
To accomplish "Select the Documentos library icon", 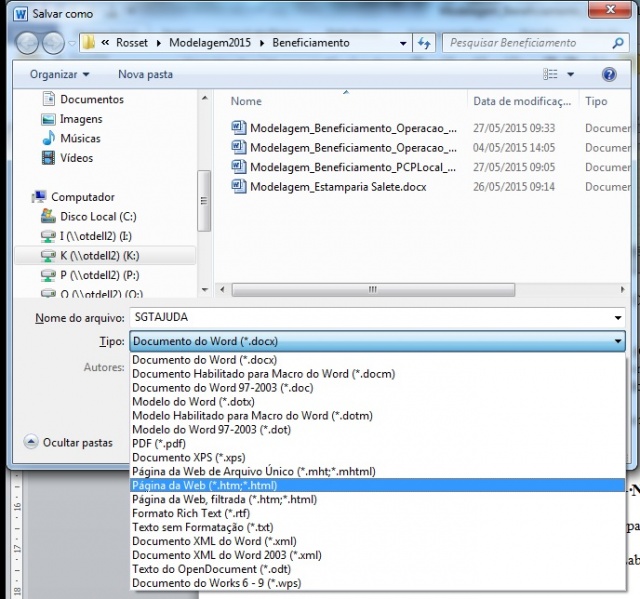I will click(x=49, y=99).
